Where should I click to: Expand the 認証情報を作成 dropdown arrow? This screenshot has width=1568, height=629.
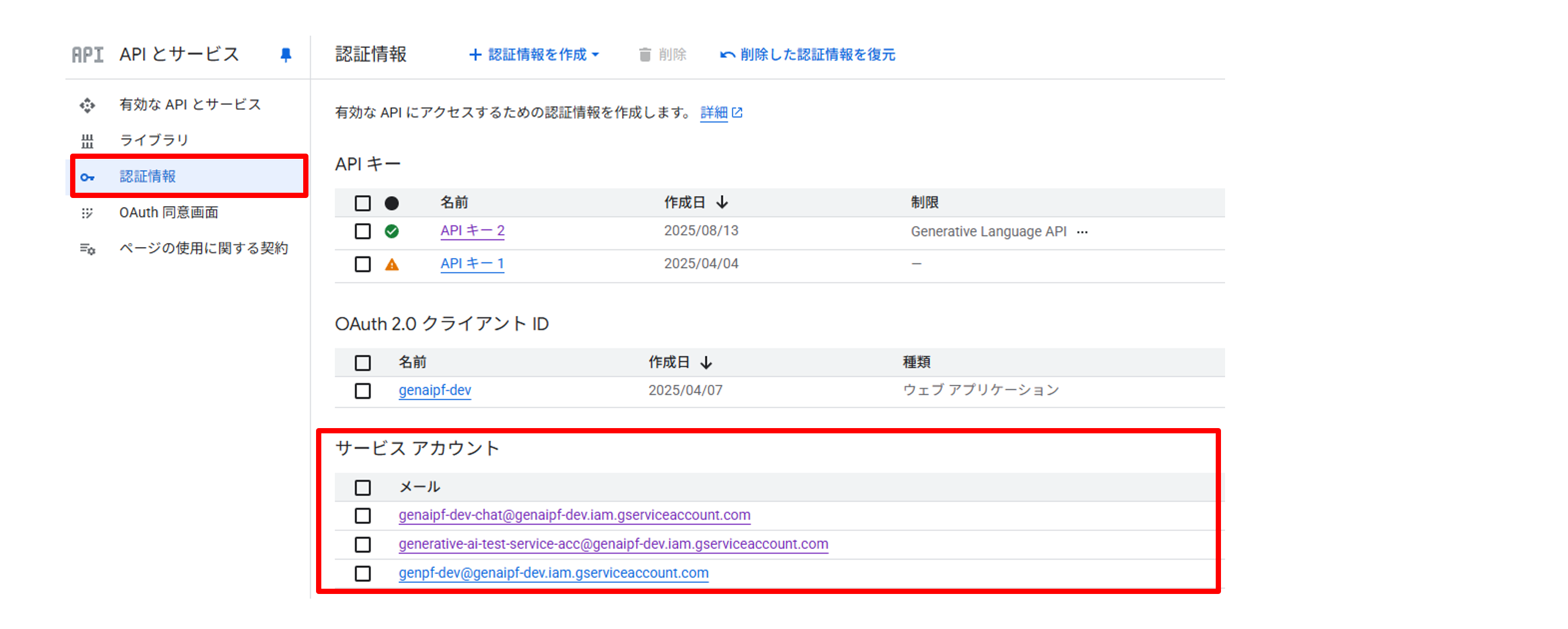point(595,55)
